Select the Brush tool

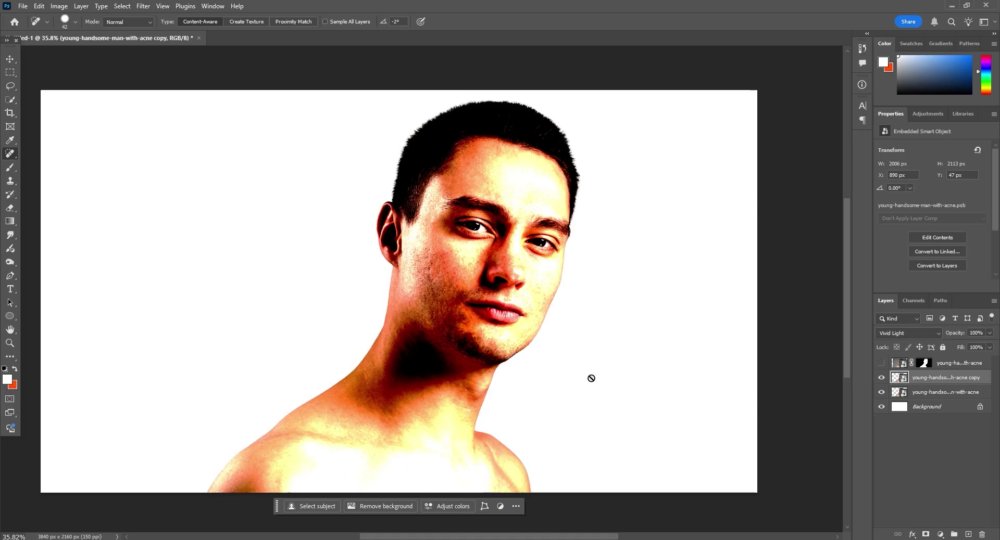10,167
